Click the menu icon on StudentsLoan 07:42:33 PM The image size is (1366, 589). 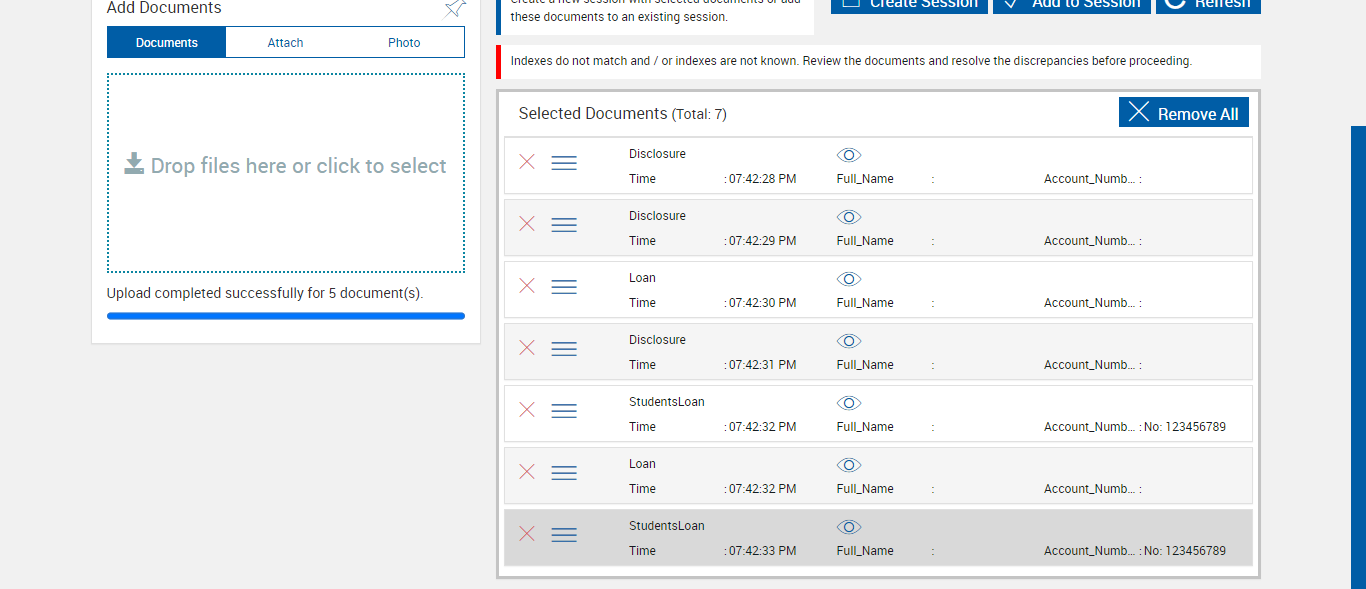coord(564,535)
